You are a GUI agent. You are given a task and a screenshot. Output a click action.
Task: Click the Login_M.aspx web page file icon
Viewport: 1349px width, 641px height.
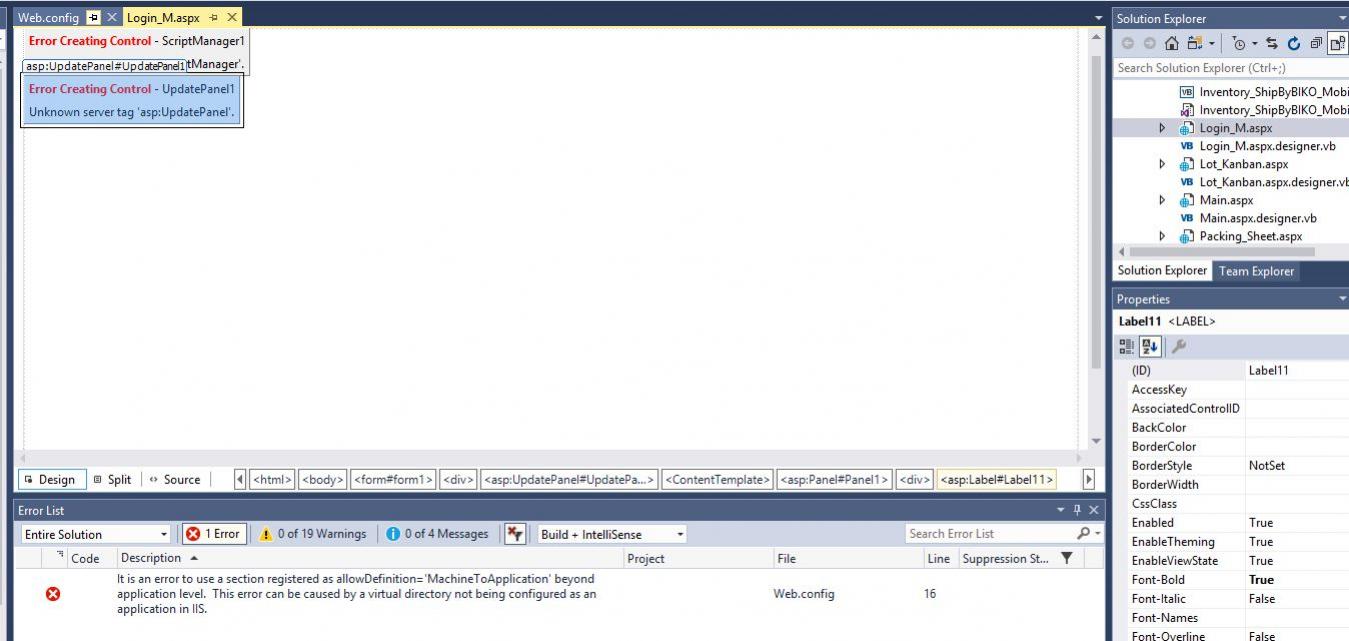click(x=1186, y=128)
